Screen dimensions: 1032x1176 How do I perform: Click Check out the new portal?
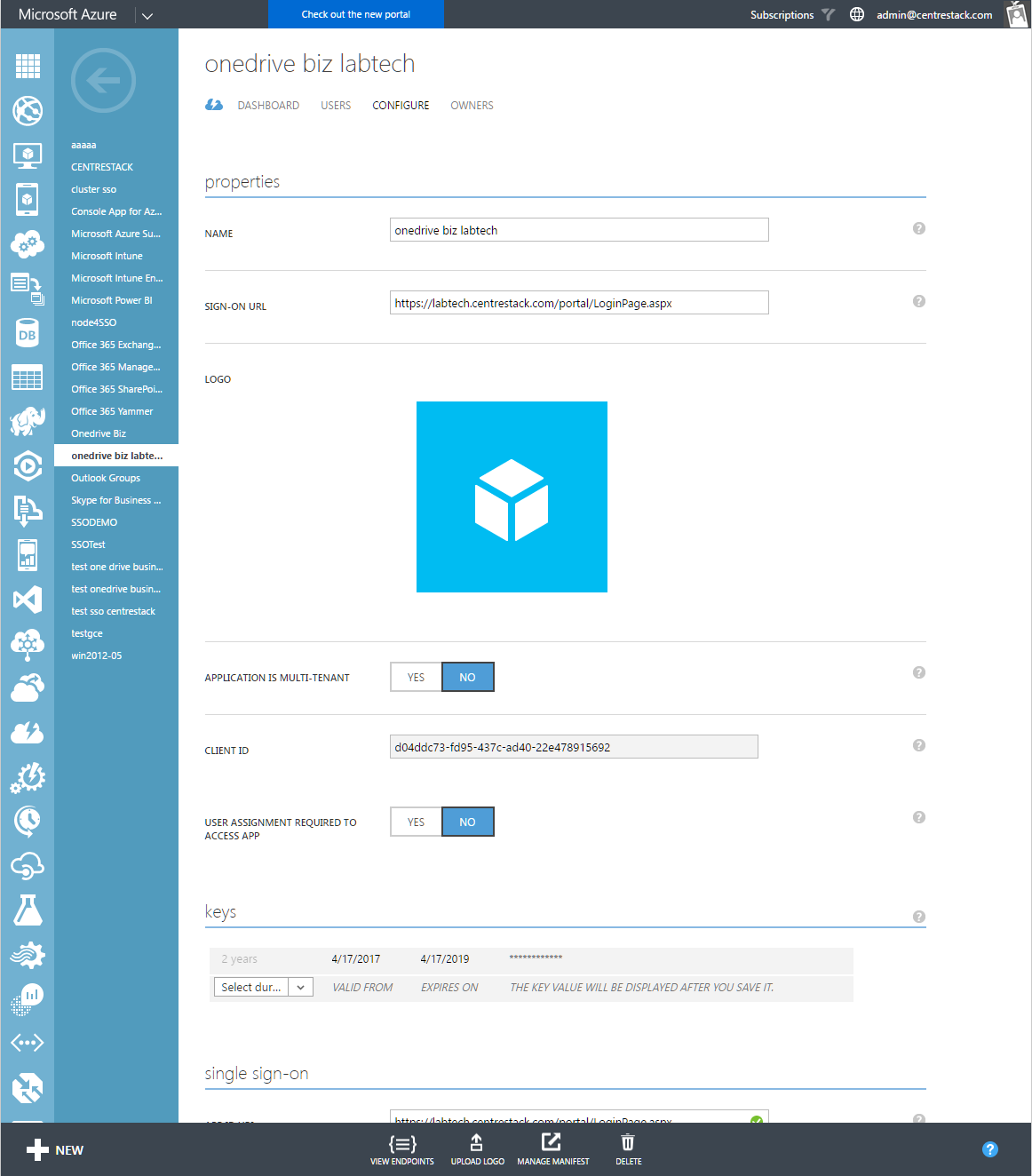(356, 14)
